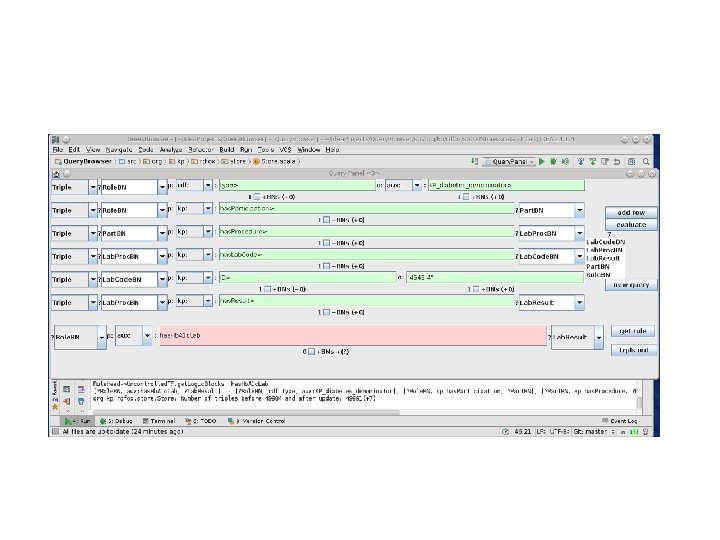Toggle tool window icon in status bar corner
Viewport: 720px width, 540px height.
click(56, 432)
